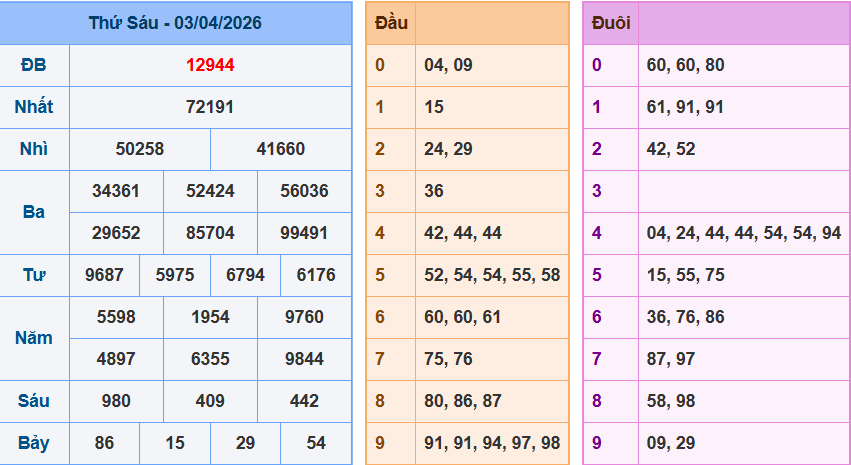The width and height of the screenshot is (851, 465).
Task: Click Bảy prize number 86
Action: click(104, 443)
